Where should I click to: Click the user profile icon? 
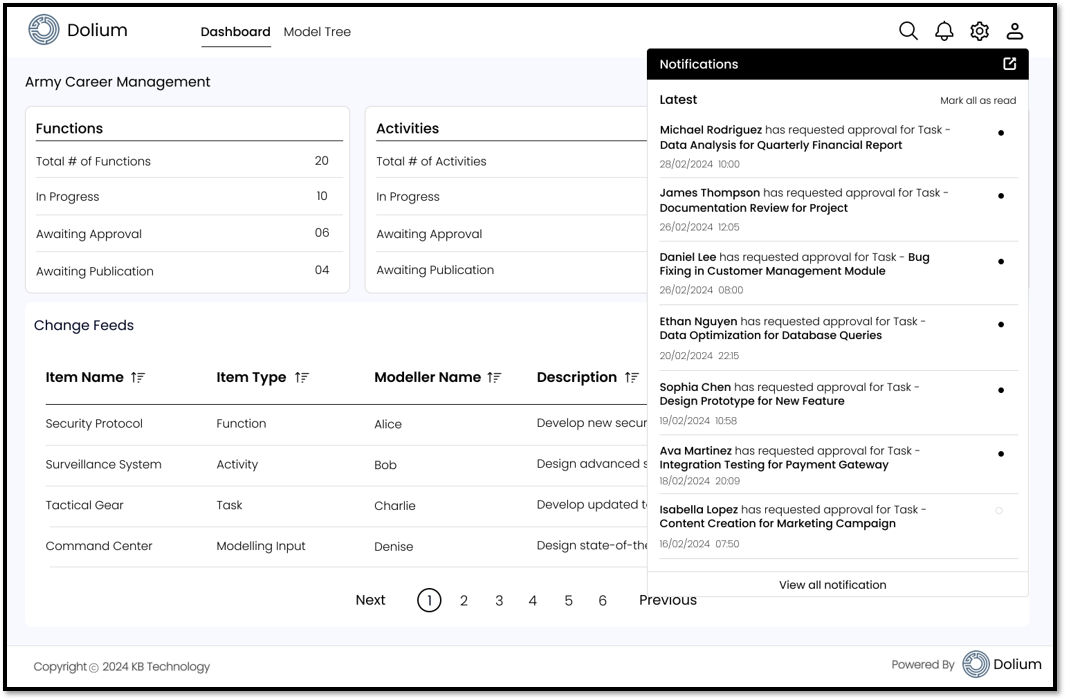coord(1015,31)
